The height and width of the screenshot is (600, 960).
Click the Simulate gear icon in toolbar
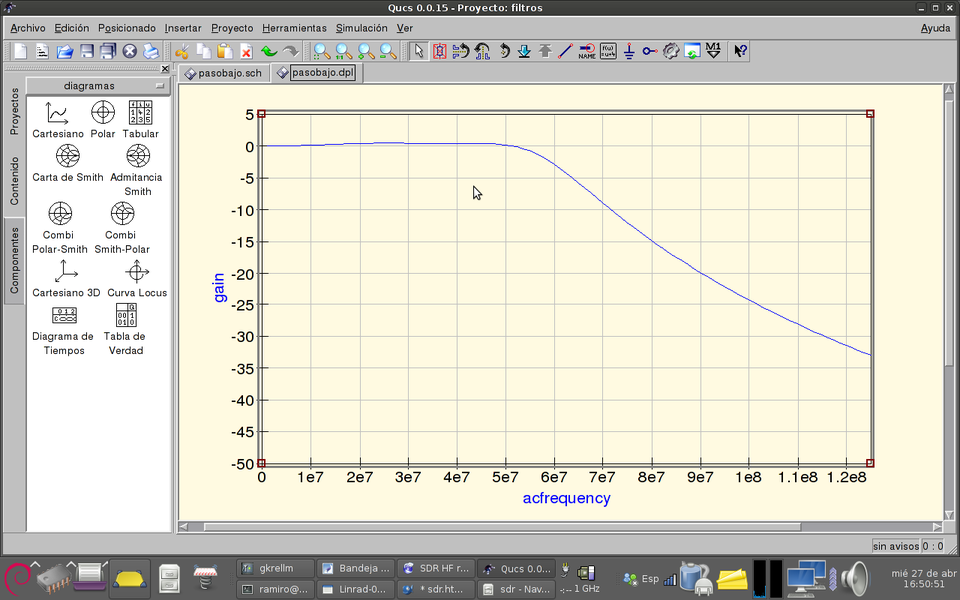click(x=671, y=51)
